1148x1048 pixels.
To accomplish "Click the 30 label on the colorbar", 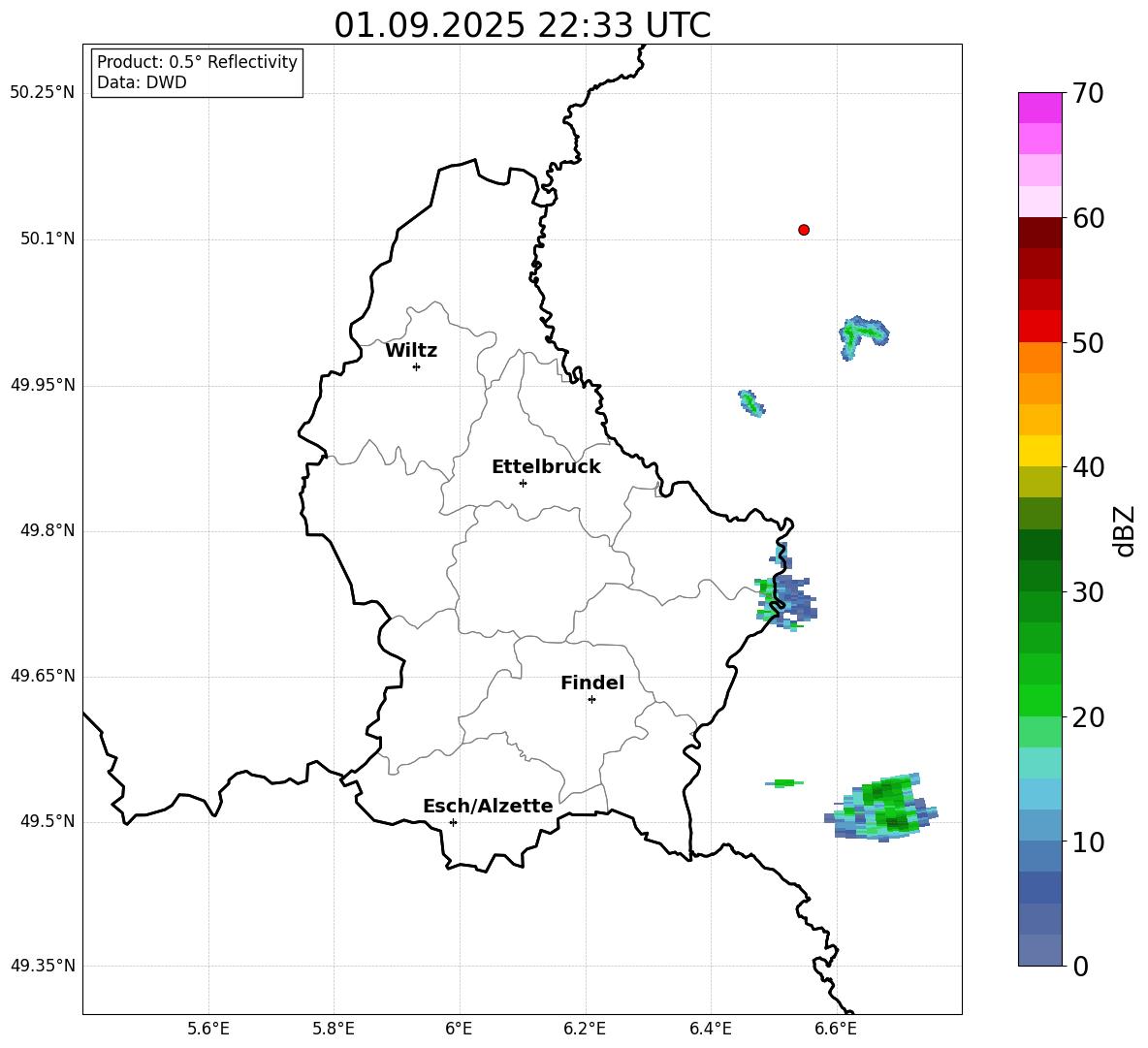I will 1087,592.
